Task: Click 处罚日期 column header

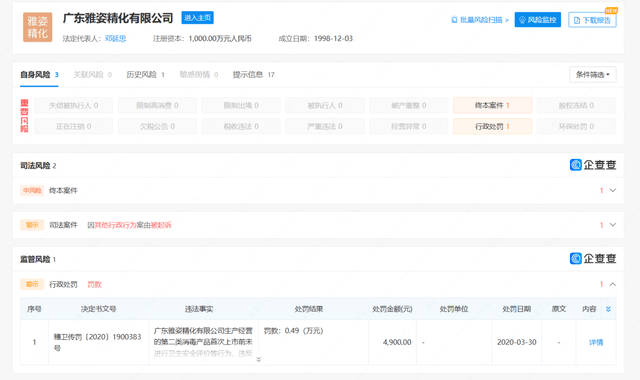Action: [x=516, y=309]
